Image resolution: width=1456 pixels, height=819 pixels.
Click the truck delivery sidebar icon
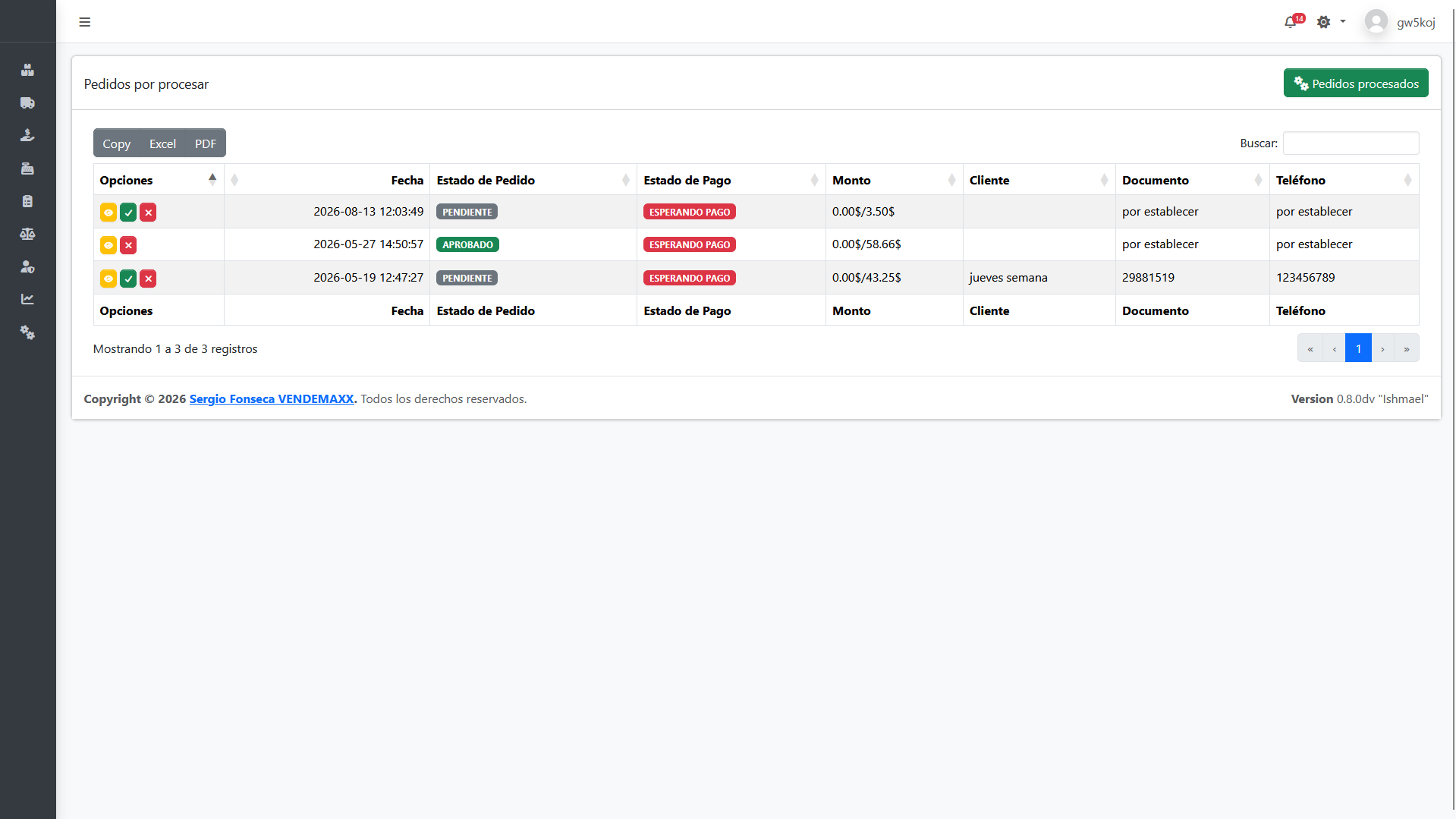[x=27, y=102]
